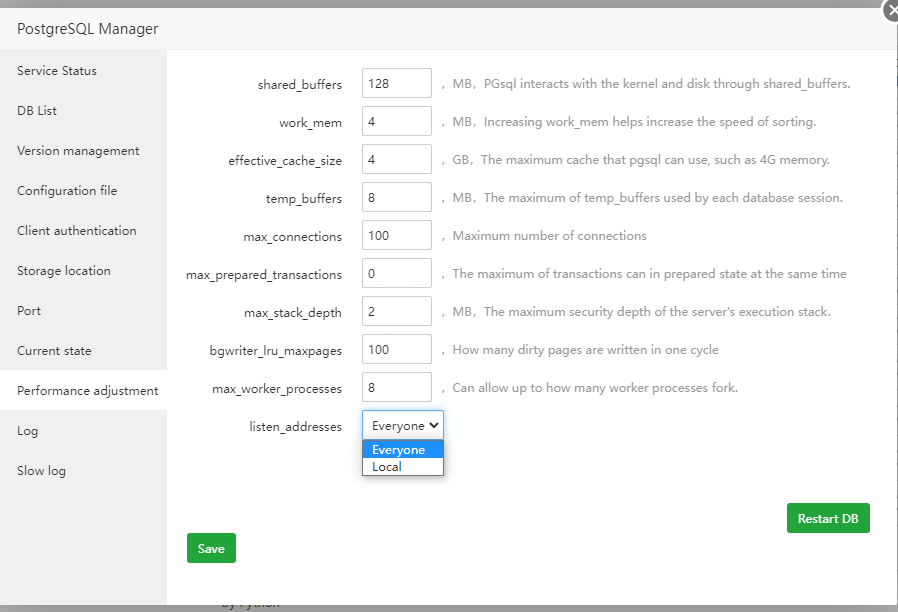Show Client authentication settings
The height and width of the screenshot is (612, 898).
77,231
